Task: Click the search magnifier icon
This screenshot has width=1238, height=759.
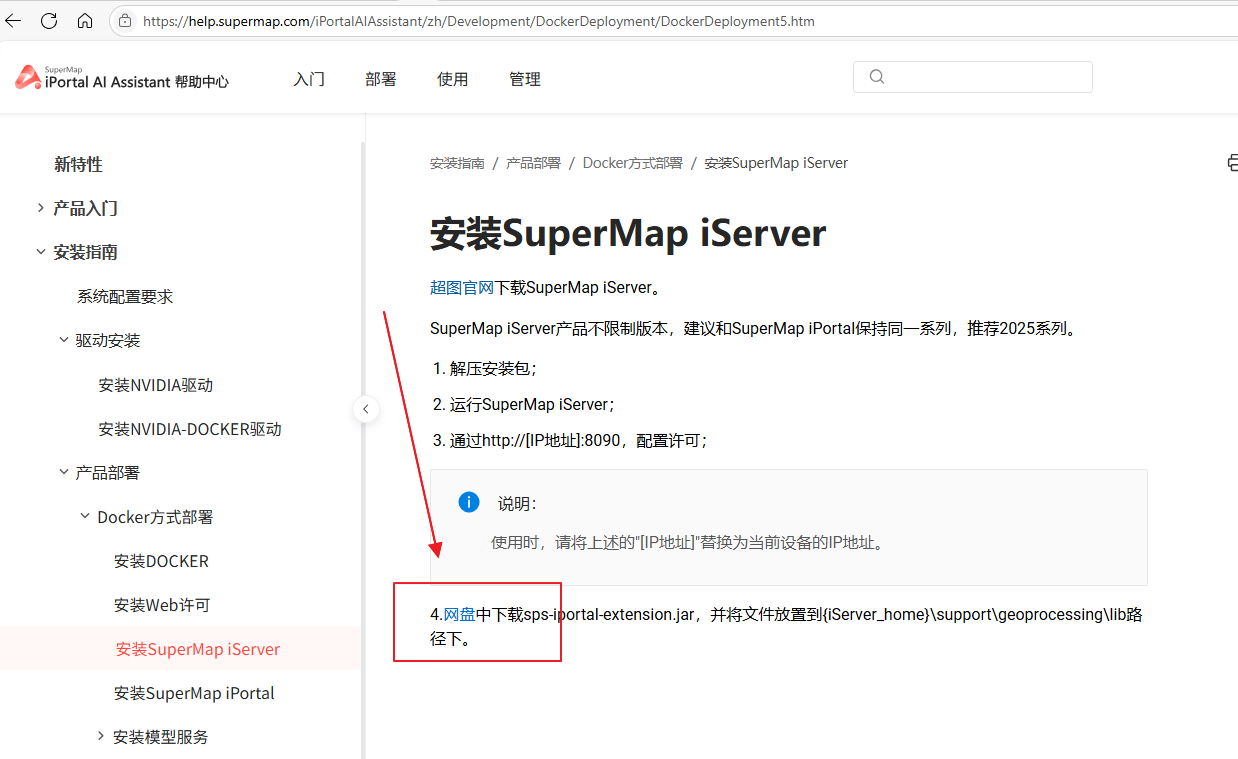Action: (x=877, y=77)
